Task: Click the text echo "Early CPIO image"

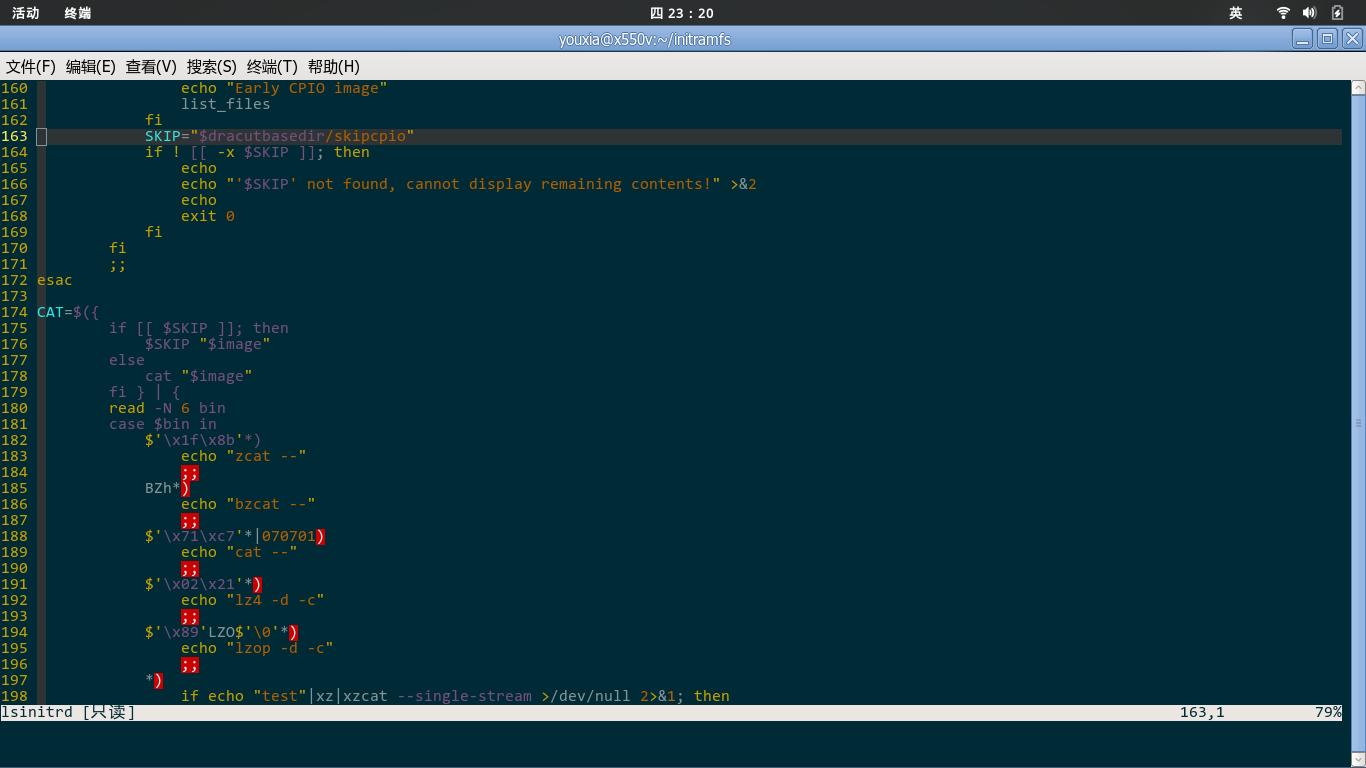Action: (x=284, y=88)
